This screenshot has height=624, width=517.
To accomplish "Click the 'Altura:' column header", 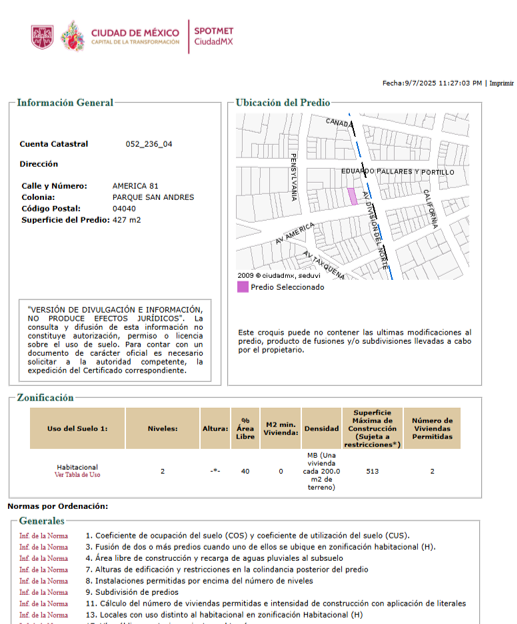I will click(215, 429).
